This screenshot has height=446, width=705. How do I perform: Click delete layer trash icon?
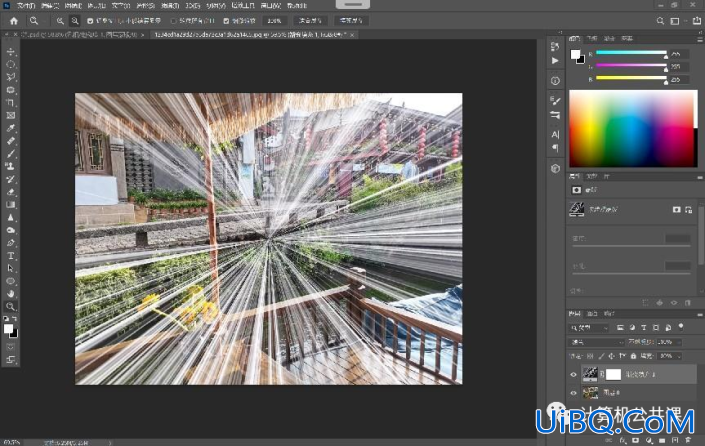pos(688,440)
